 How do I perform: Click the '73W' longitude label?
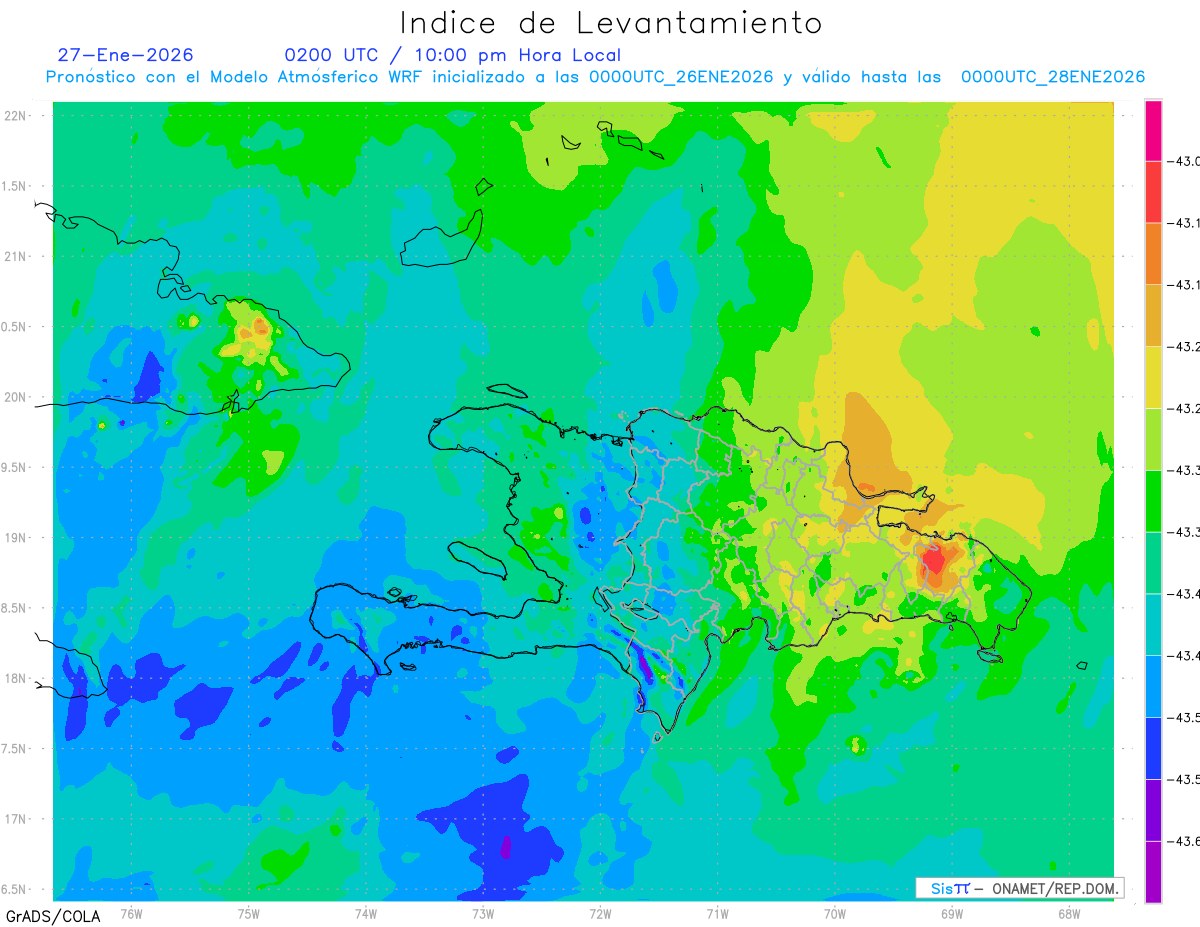pos(483,913)
